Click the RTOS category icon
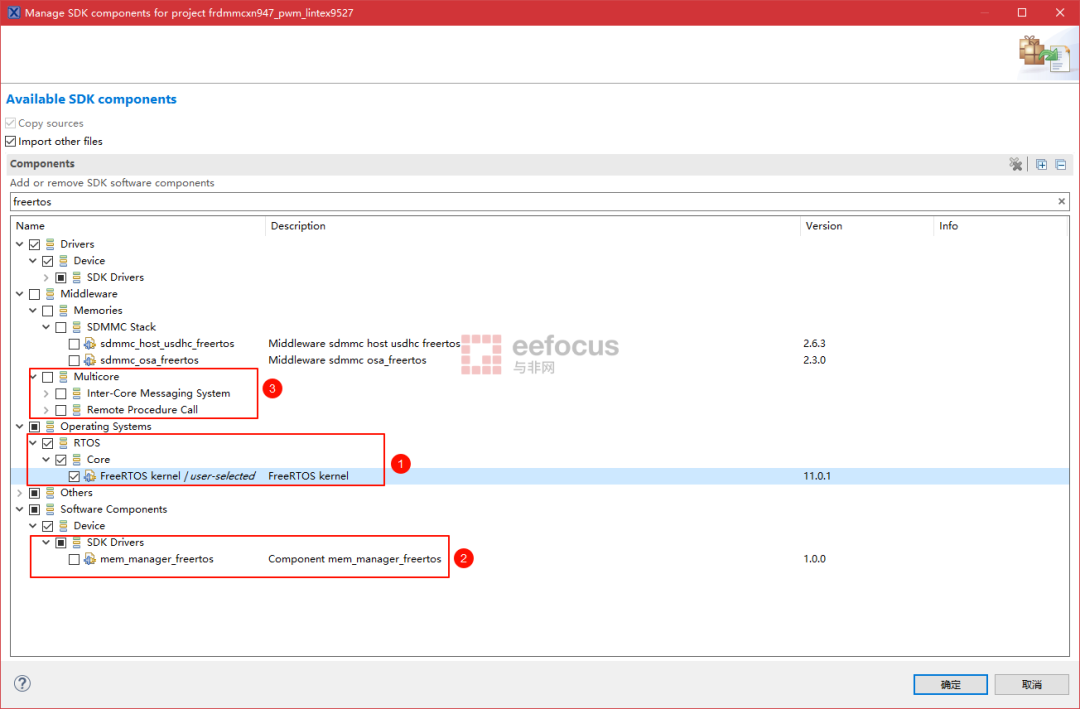 pyautogui.click(x=63, y=442)
